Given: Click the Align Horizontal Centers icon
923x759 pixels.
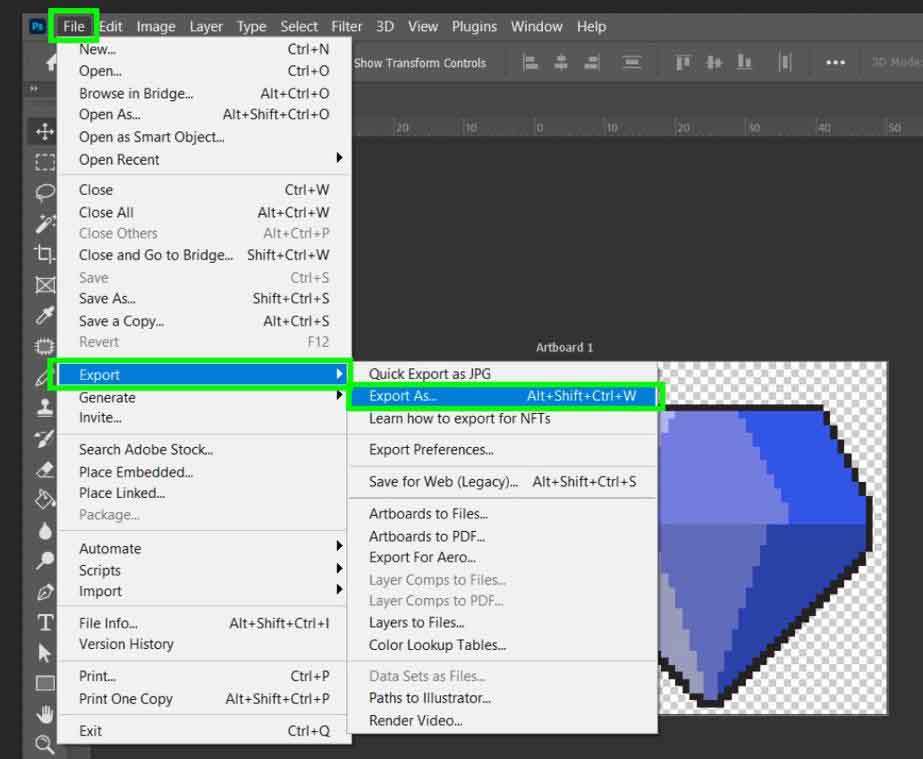Looking at the screenshot, I should (561, 62).
